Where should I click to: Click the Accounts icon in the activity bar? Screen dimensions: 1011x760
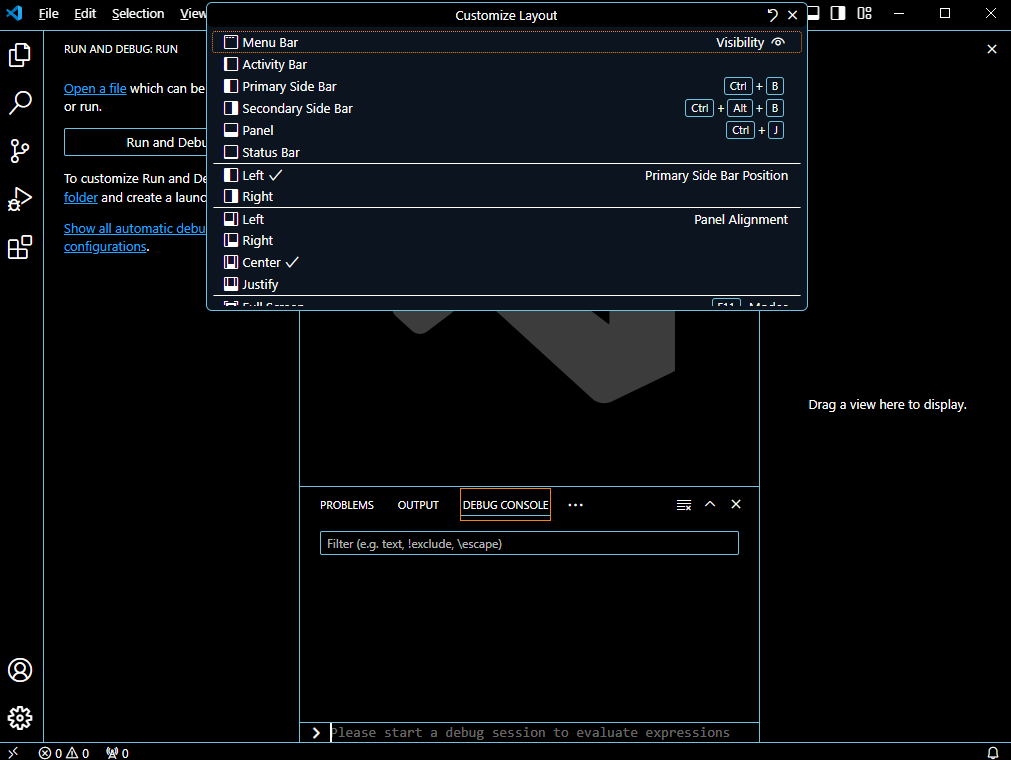click(20, 670)
